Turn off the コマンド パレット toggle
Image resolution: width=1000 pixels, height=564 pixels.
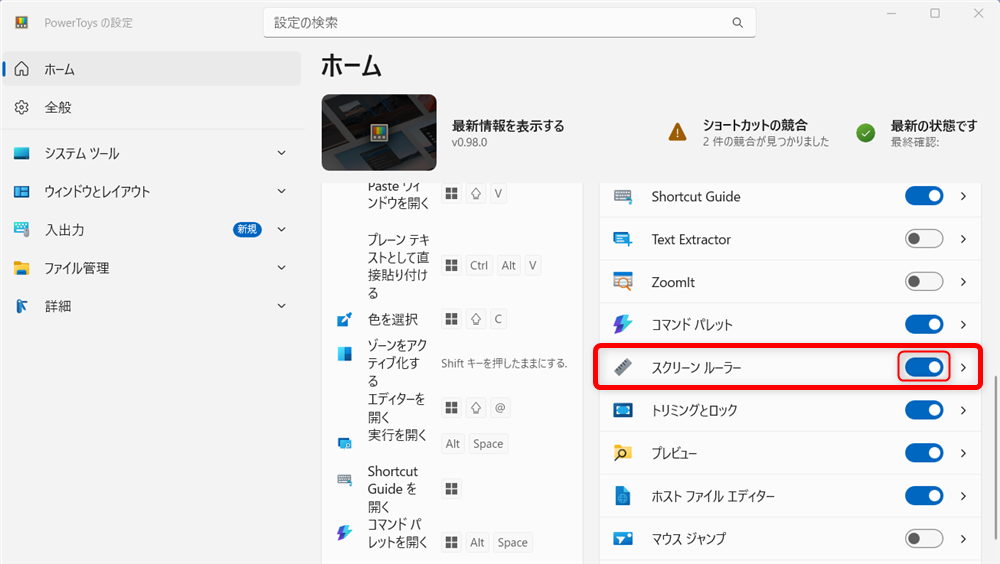click(923, 324)
